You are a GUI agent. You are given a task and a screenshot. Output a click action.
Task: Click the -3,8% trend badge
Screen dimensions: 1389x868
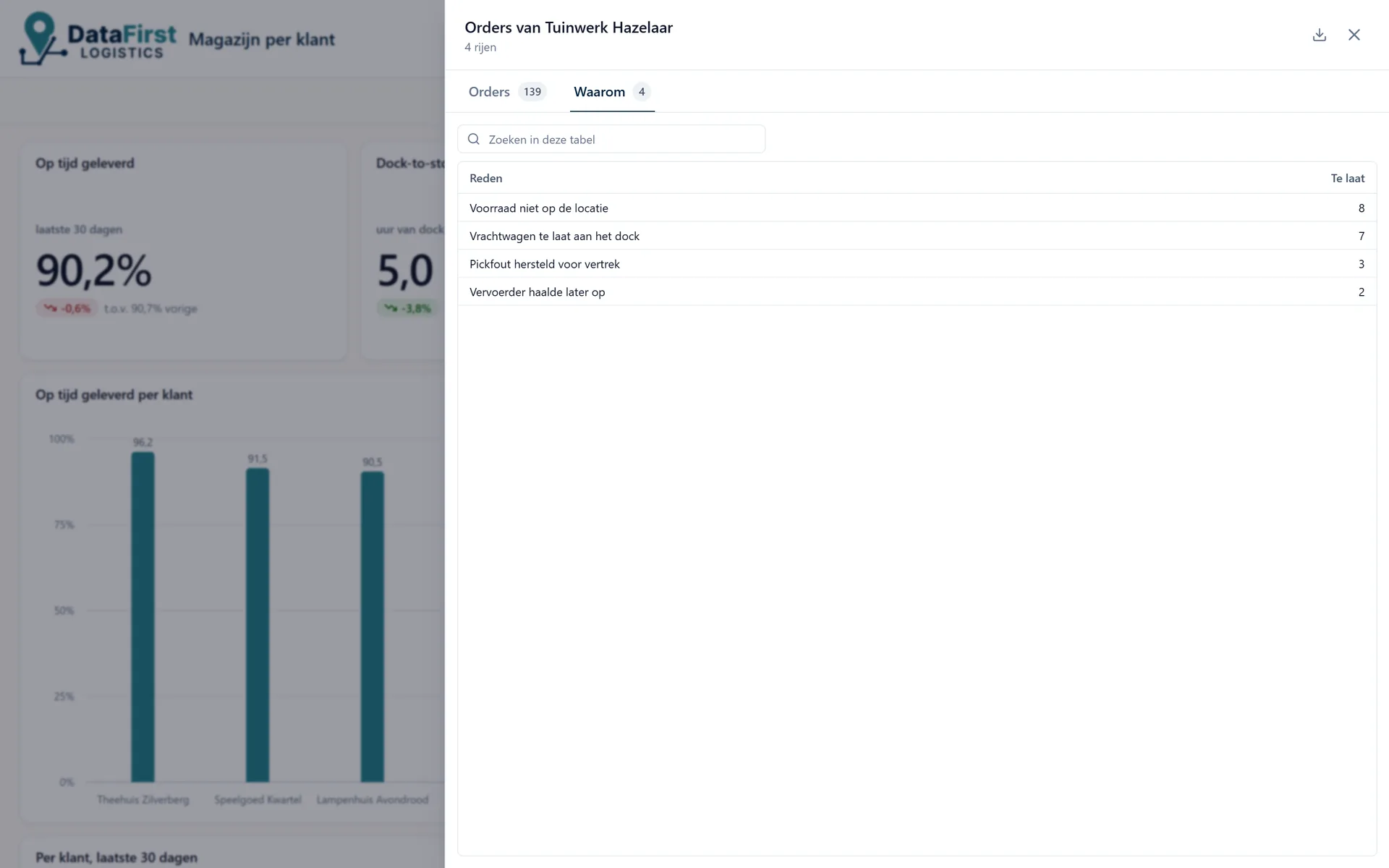pyautogui.click(x=407, y=308)
